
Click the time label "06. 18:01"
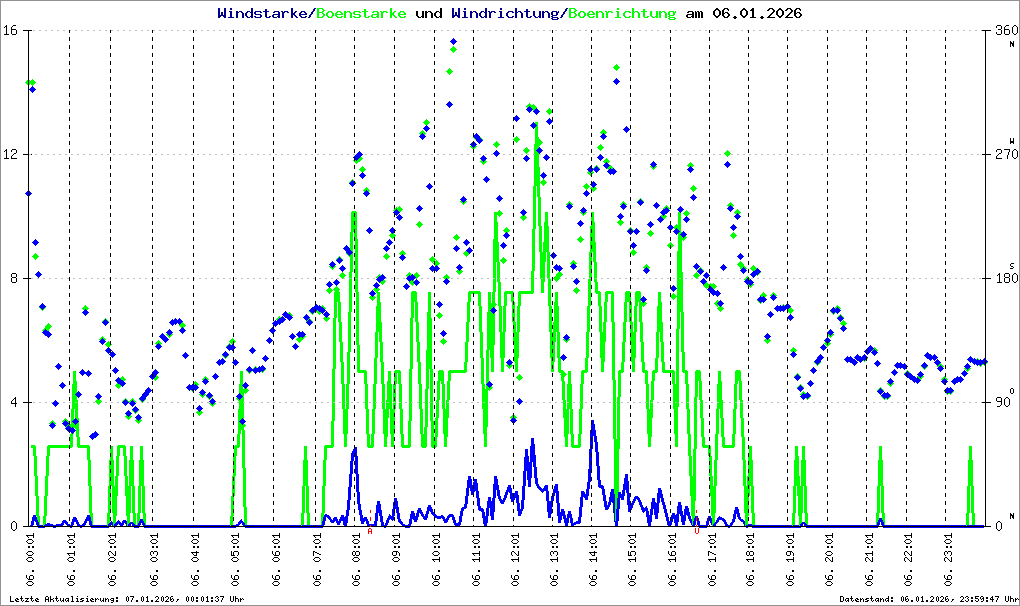(750, 560)
